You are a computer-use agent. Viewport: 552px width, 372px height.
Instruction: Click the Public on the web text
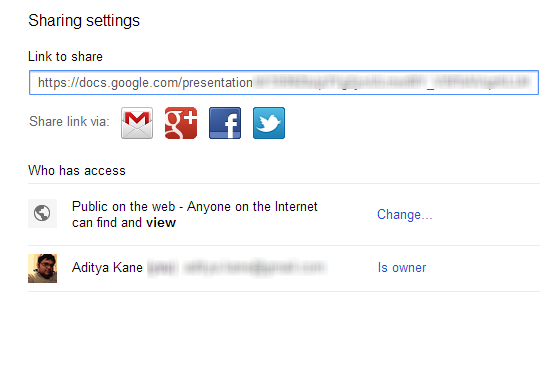point(123,207)
